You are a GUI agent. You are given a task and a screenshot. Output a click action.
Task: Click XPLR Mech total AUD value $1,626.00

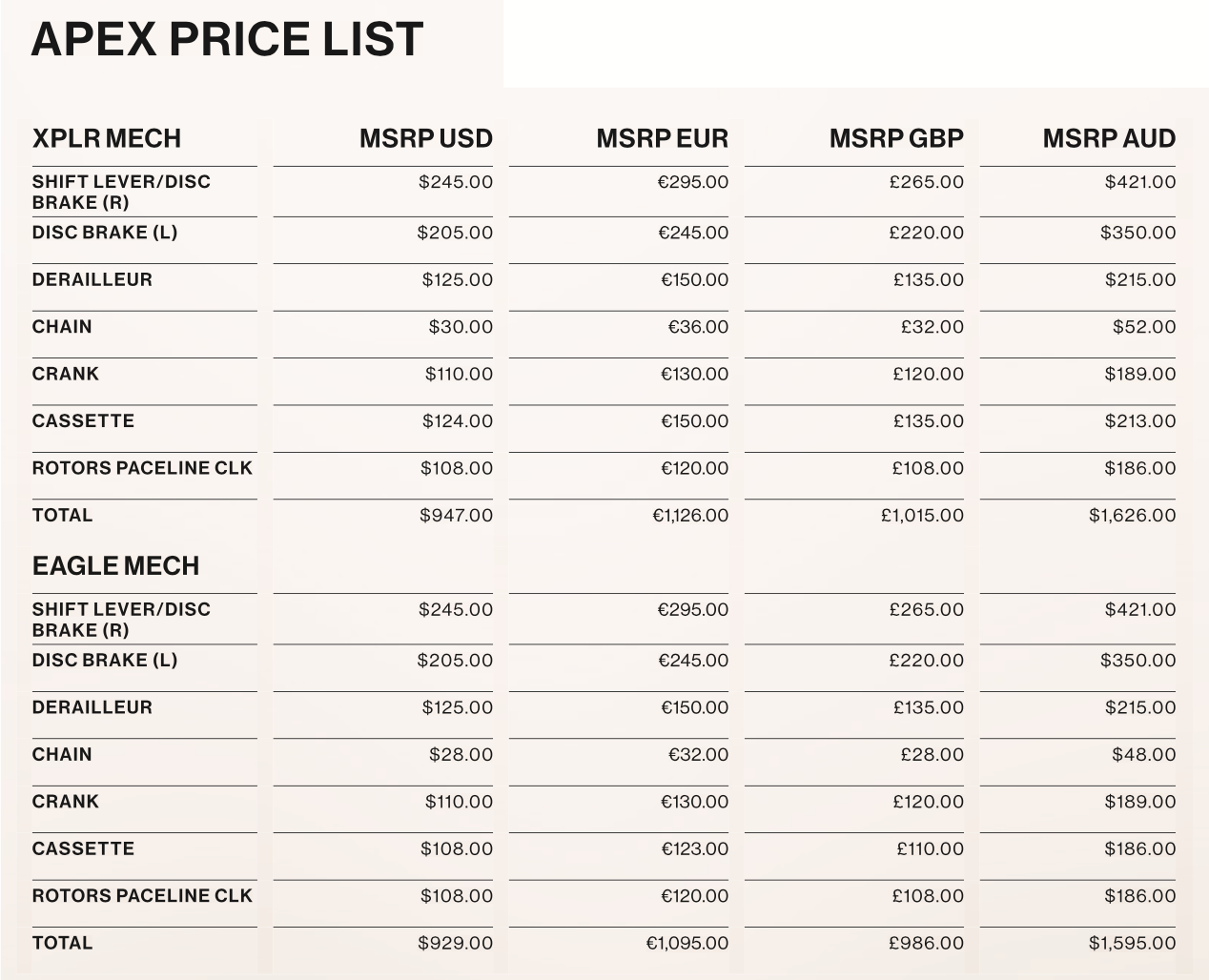1132,516
